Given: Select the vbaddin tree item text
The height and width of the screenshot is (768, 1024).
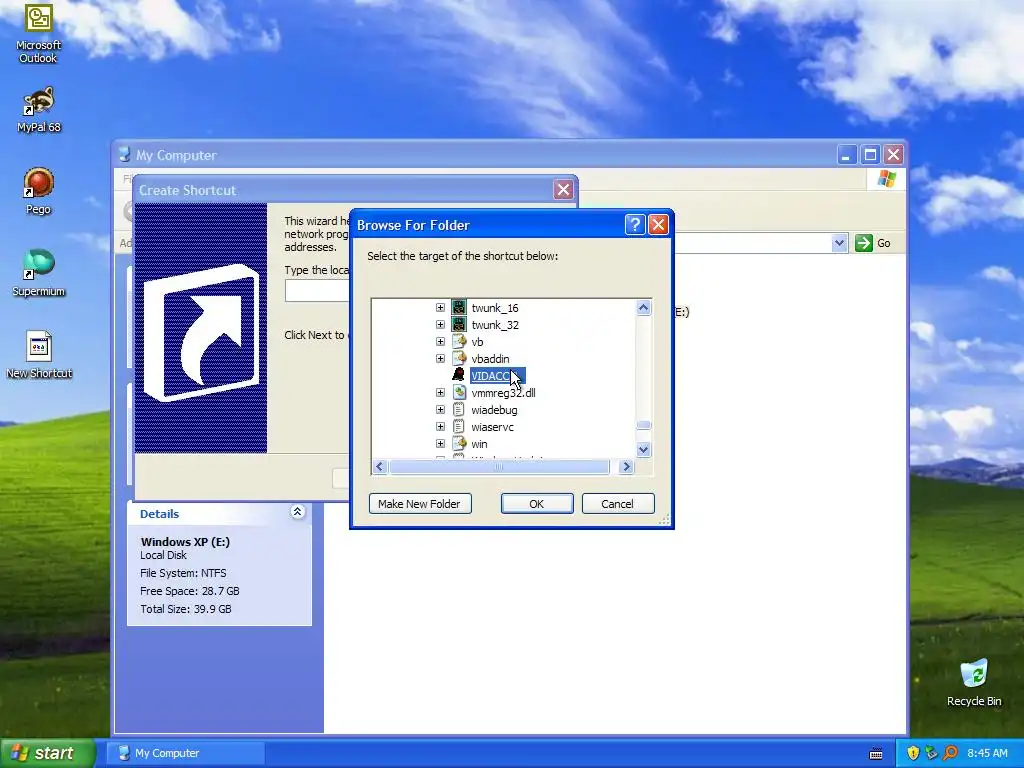Looking at the screenshot, I should [x=490, y=359].
